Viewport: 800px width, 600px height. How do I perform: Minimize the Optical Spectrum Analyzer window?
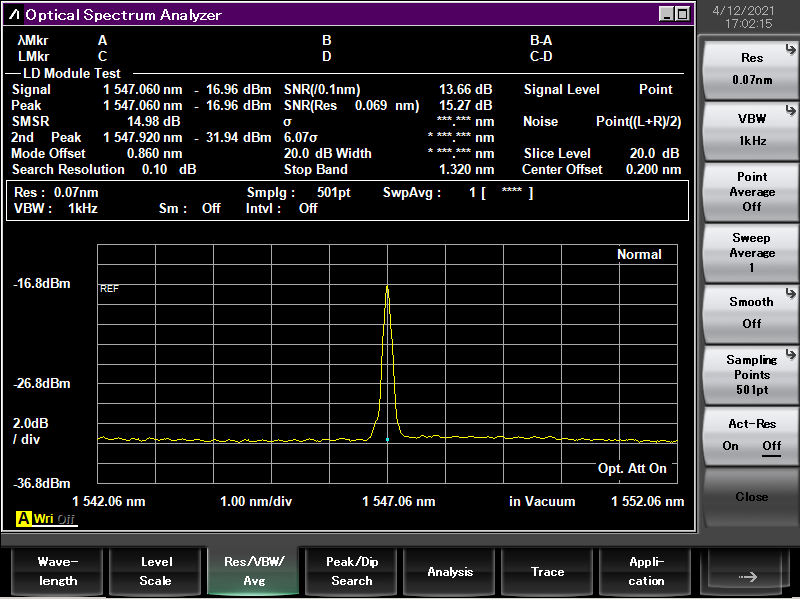pyautogui.click(x=667, y=14)
